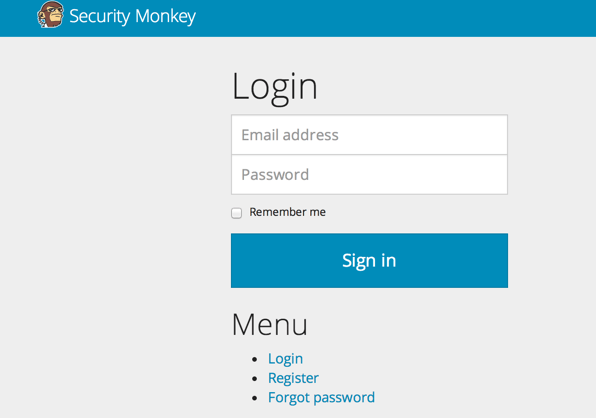Click the Password placeholder text

(275, 175)
